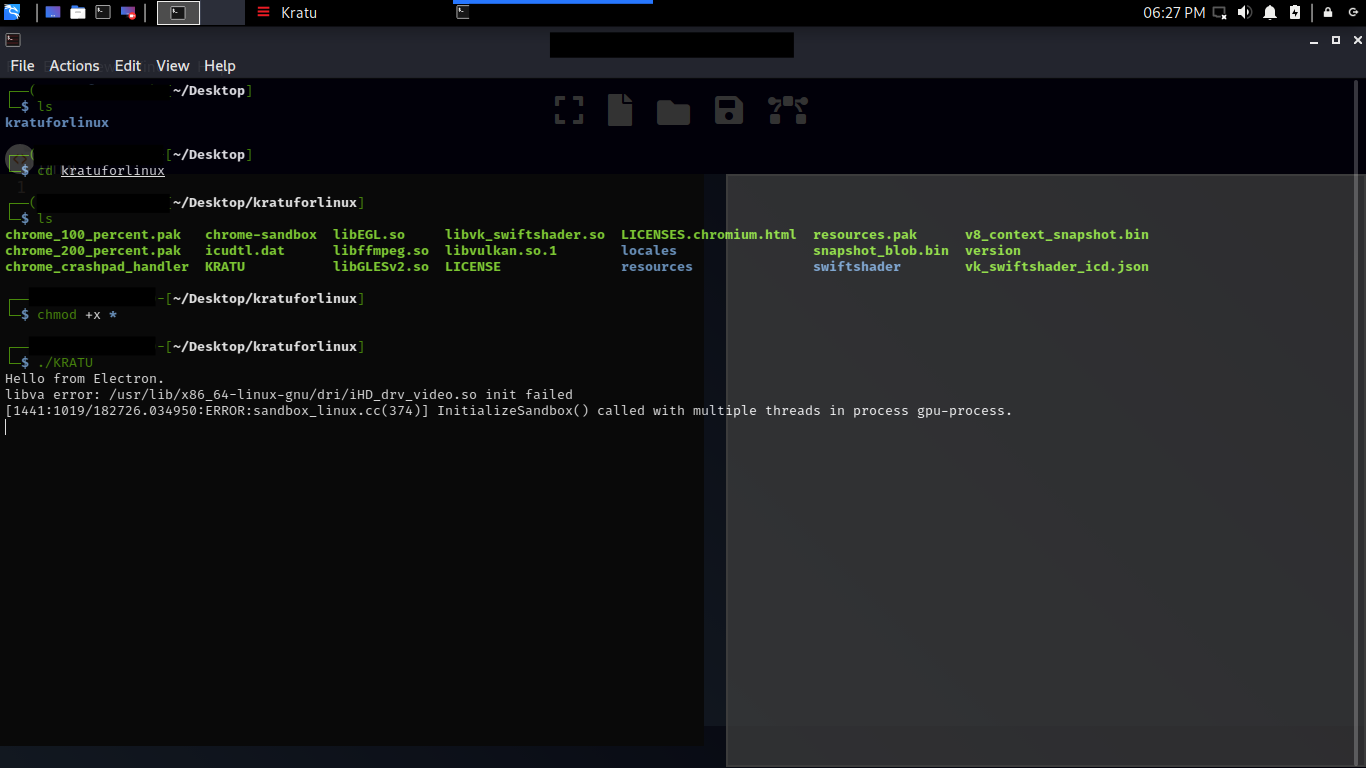
Task: Click resources.pak file name
Action: coord(865,235)
